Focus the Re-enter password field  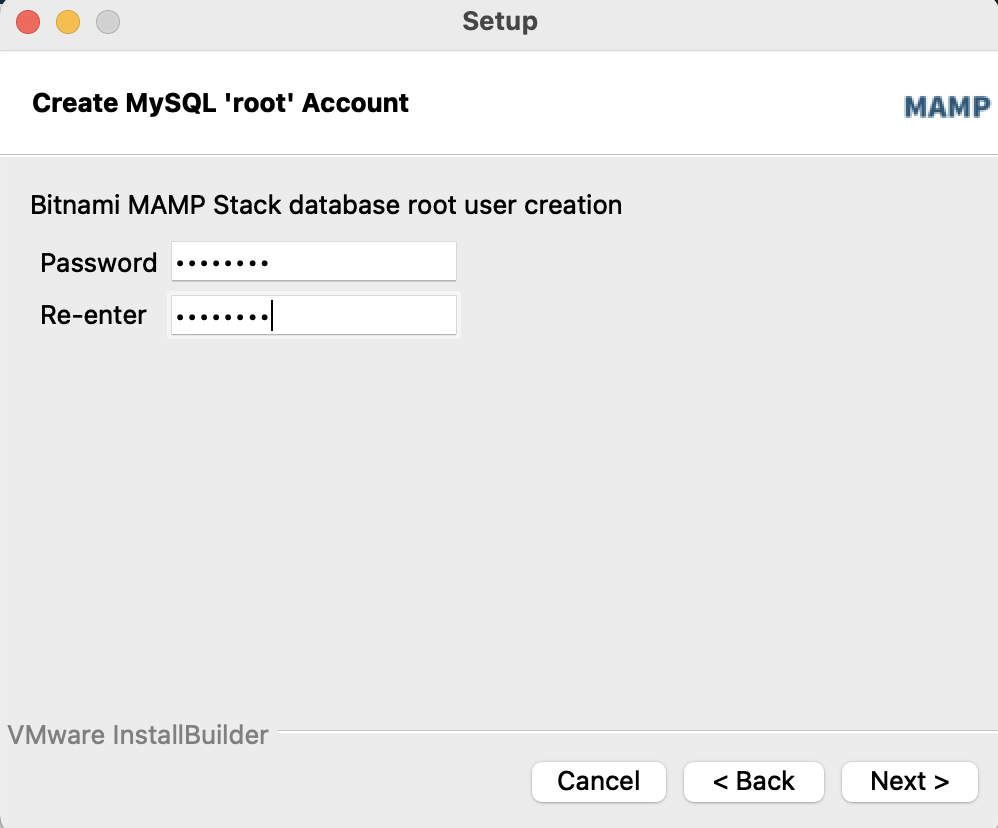click(314, 315)
